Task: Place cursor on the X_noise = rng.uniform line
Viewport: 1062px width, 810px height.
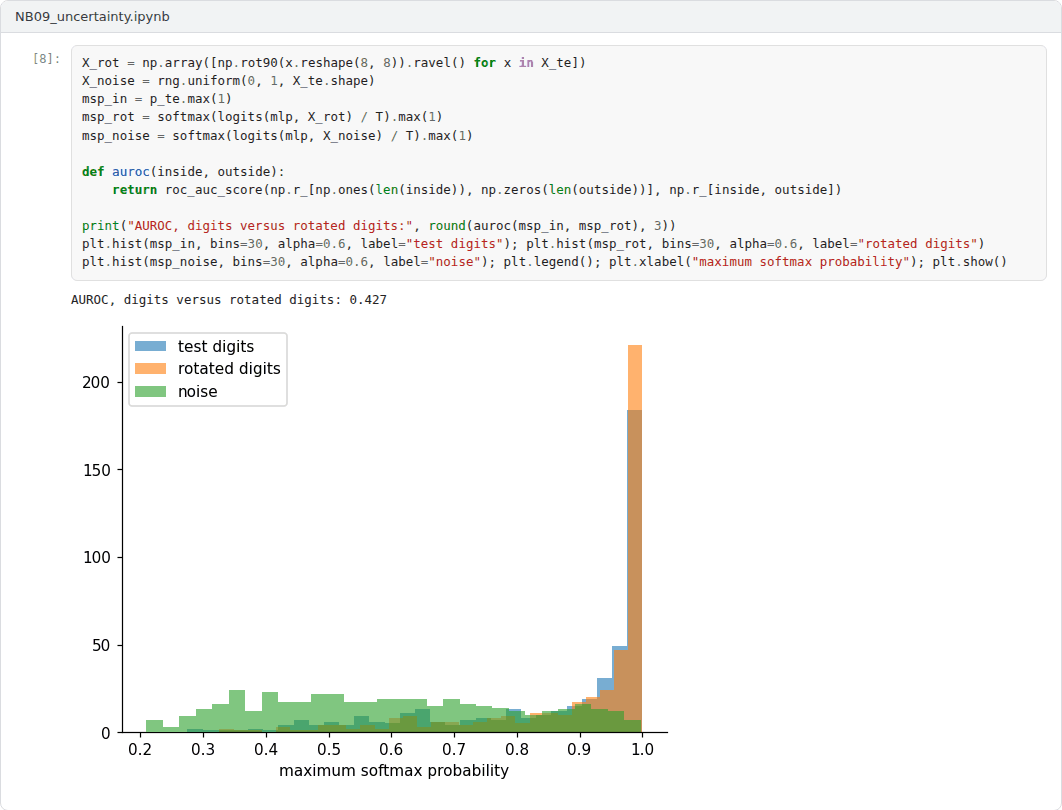Action: (228, 81)
